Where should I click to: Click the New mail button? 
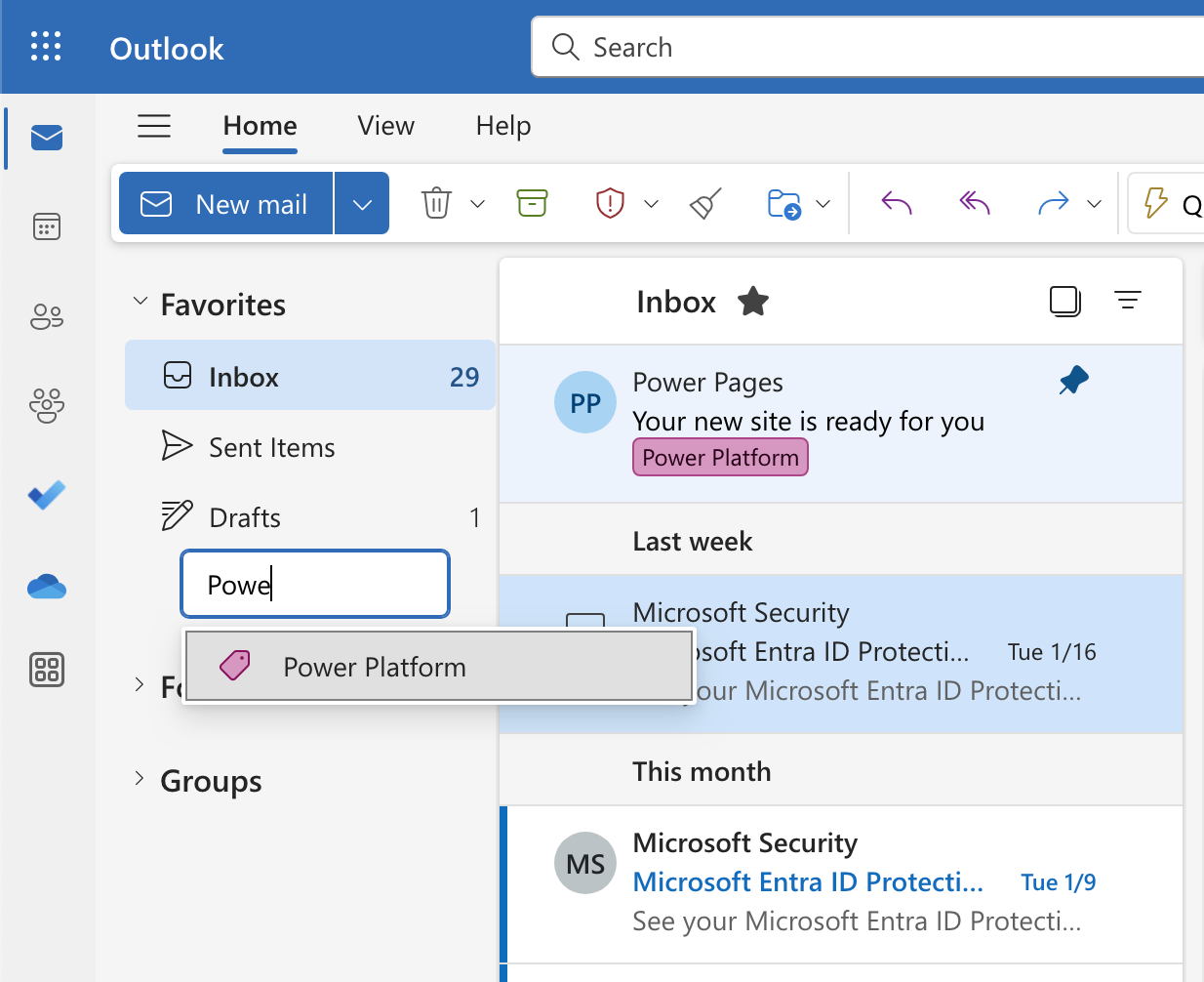coord(226,203)
